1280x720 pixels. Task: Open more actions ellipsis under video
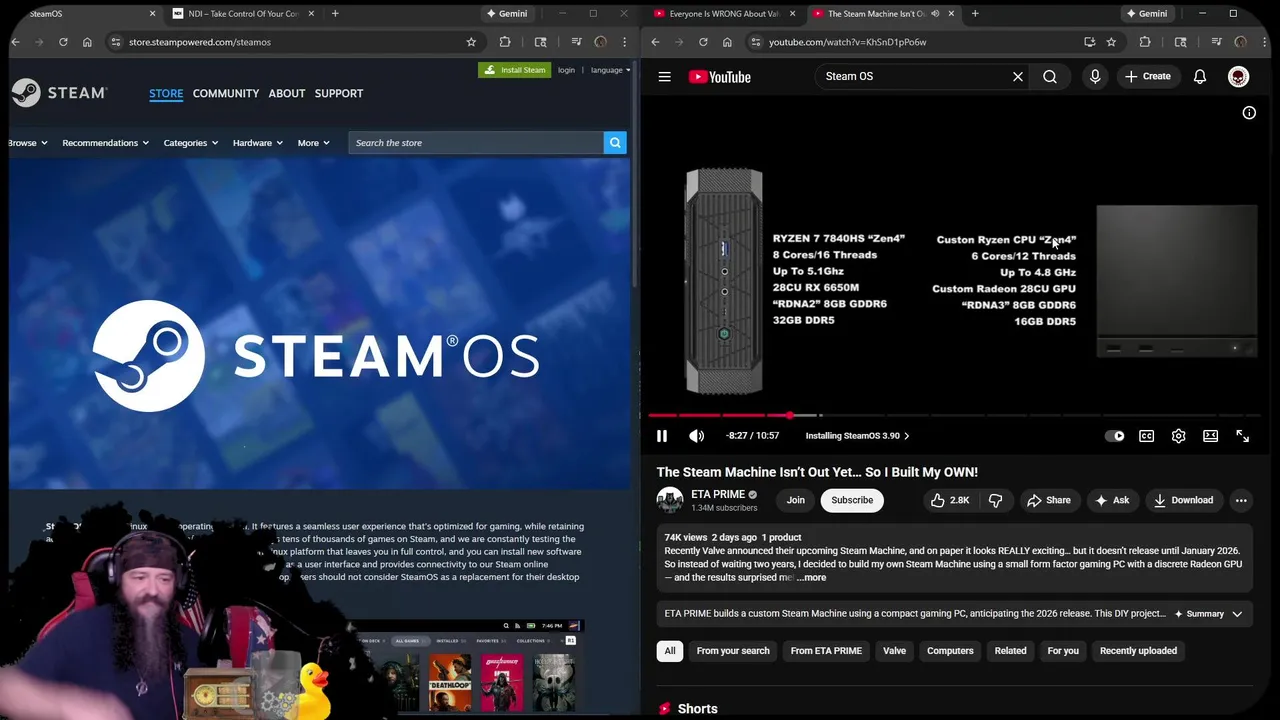coord(1241,500)
